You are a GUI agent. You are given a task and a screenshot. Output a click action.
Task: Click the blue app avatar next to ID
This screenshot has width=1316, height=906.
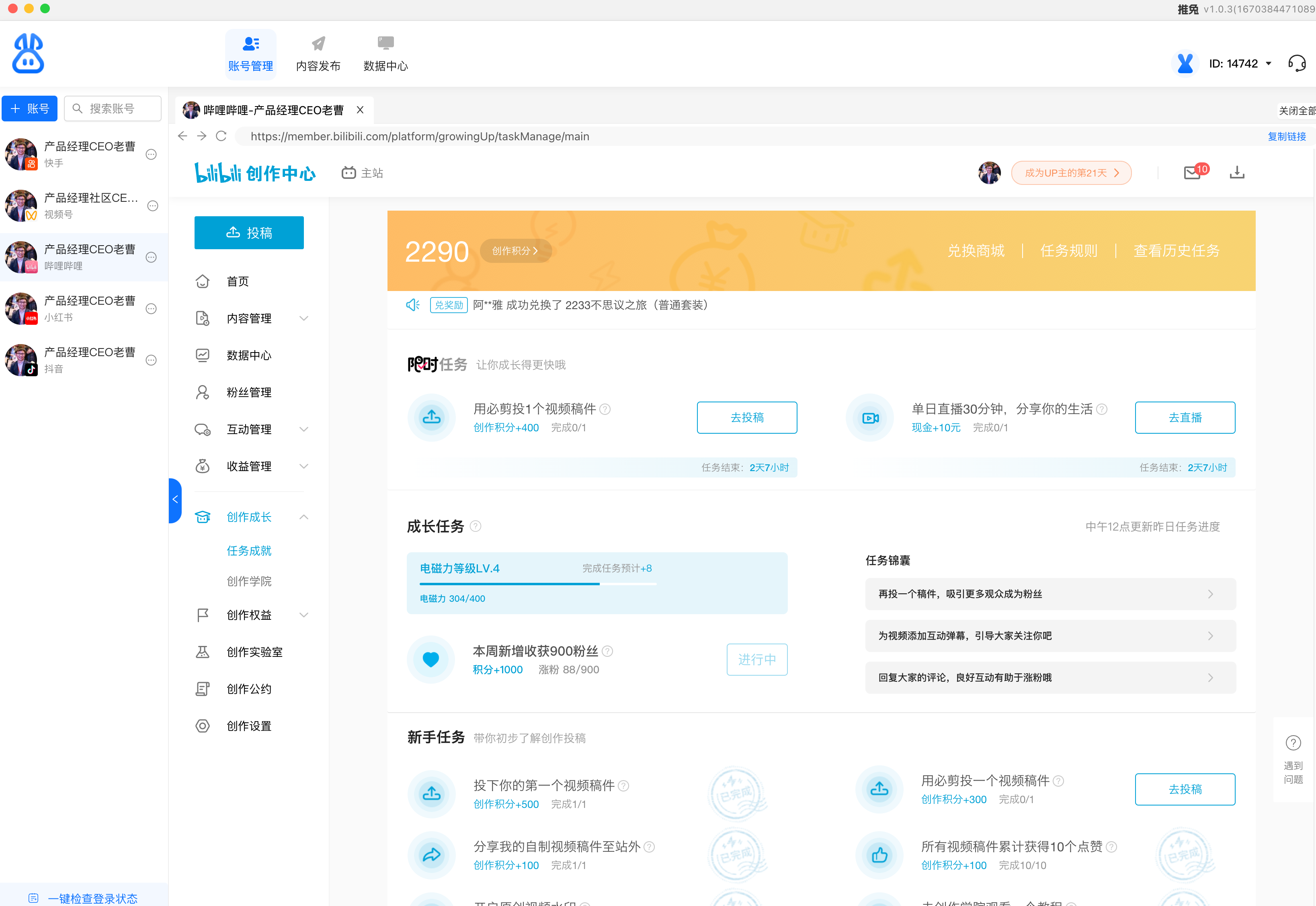1185,64
